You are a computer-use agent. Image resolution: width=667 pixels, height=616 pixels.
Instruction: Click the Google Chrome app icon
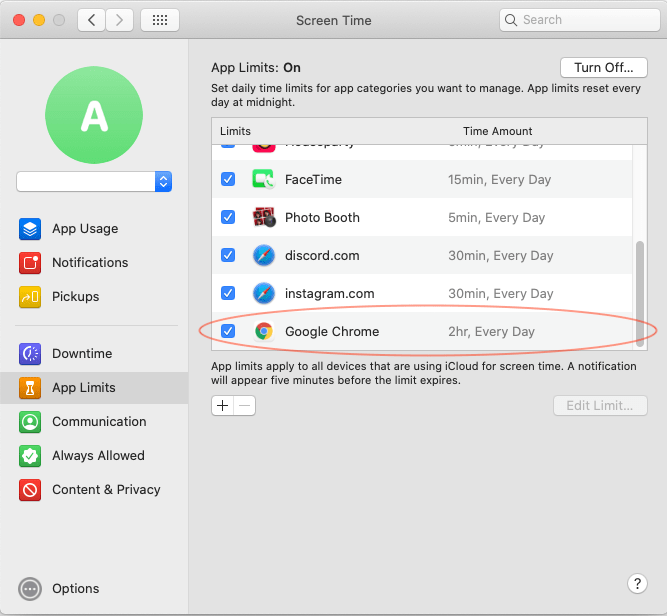(264, 331)
